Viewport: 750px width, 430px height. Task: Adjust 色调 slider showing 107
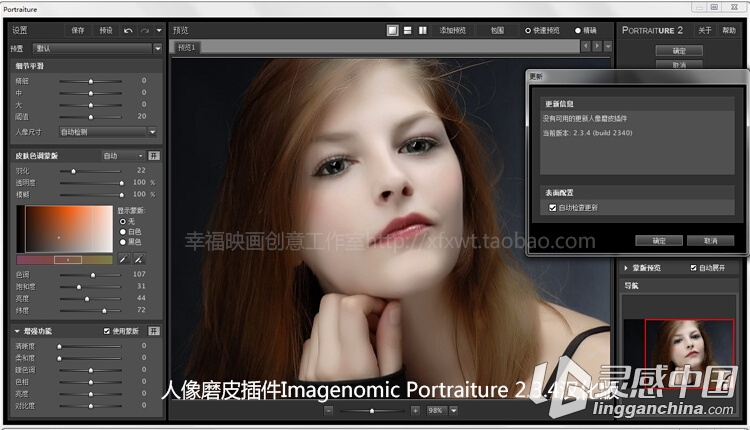pos(90,275)
